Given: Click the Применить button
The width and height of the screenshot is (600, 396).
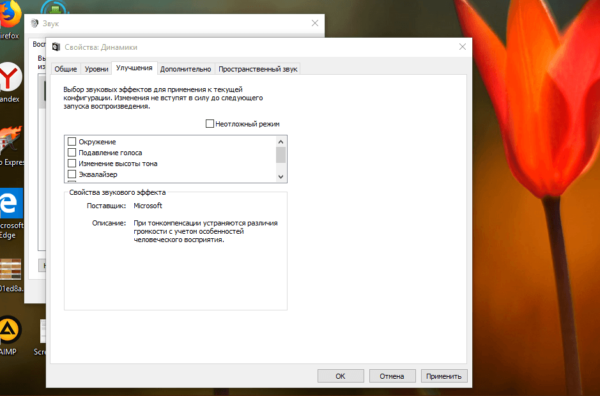Looking at the screenshot, I should 444,376.
